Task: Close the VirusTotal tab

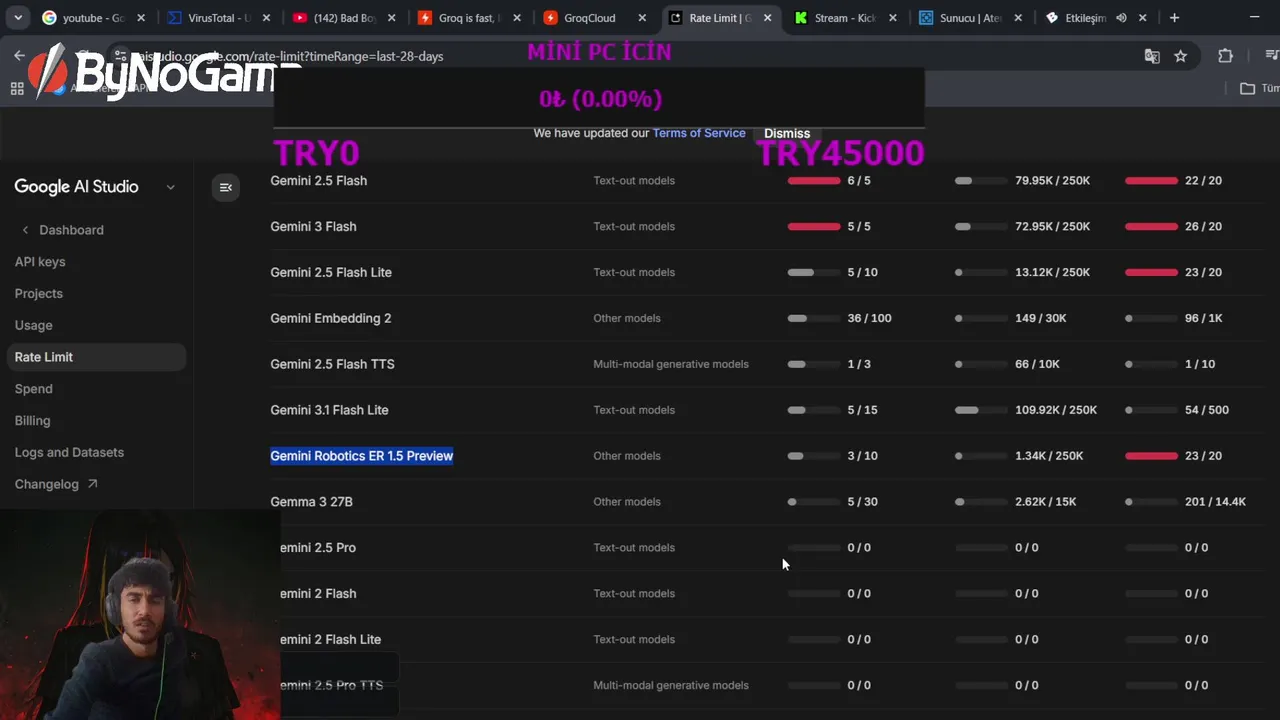Action: tap(266, 18)
